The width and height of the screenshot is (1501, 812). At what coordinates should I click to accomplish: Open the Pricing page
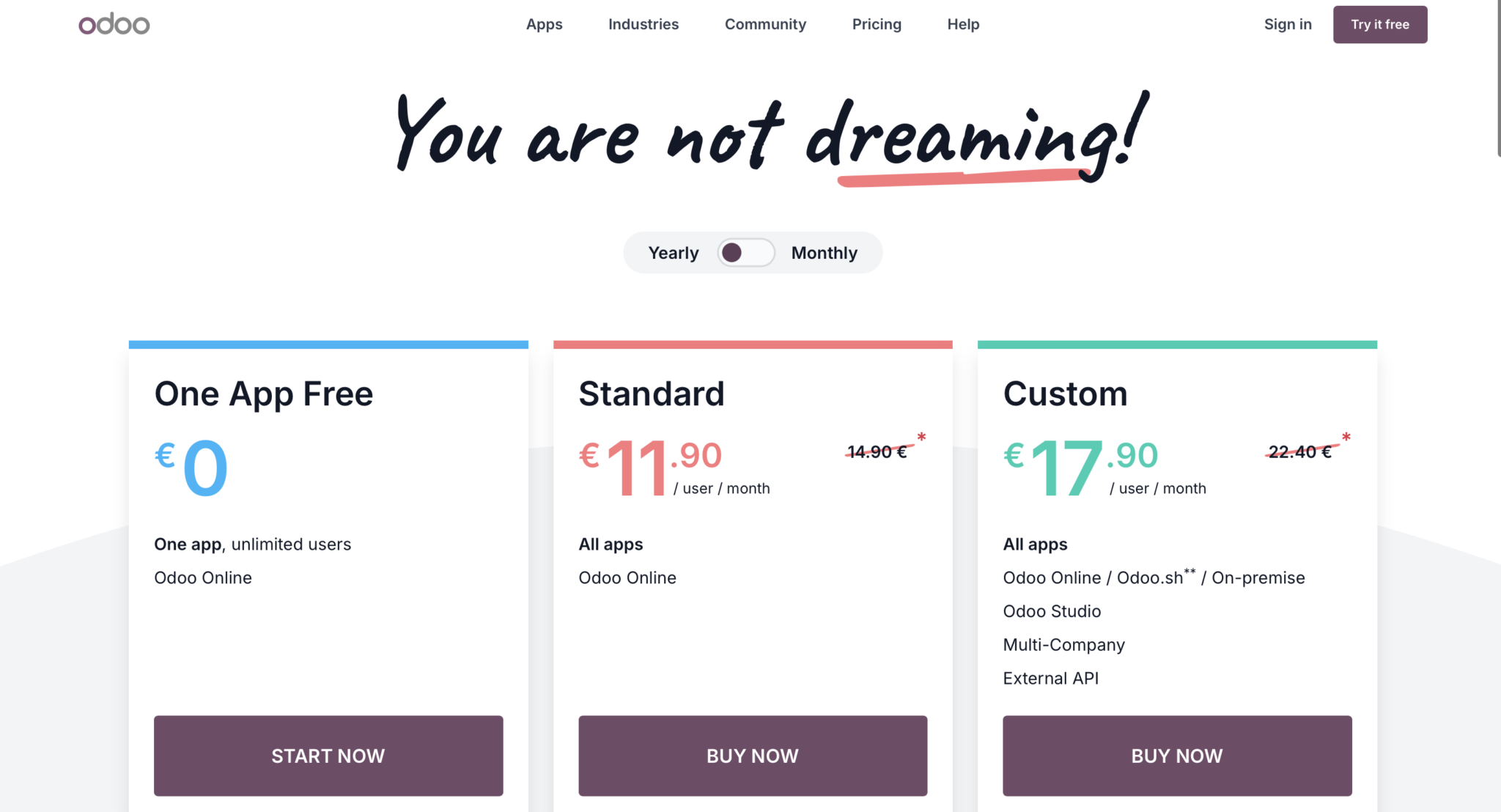tap(877, 24)
